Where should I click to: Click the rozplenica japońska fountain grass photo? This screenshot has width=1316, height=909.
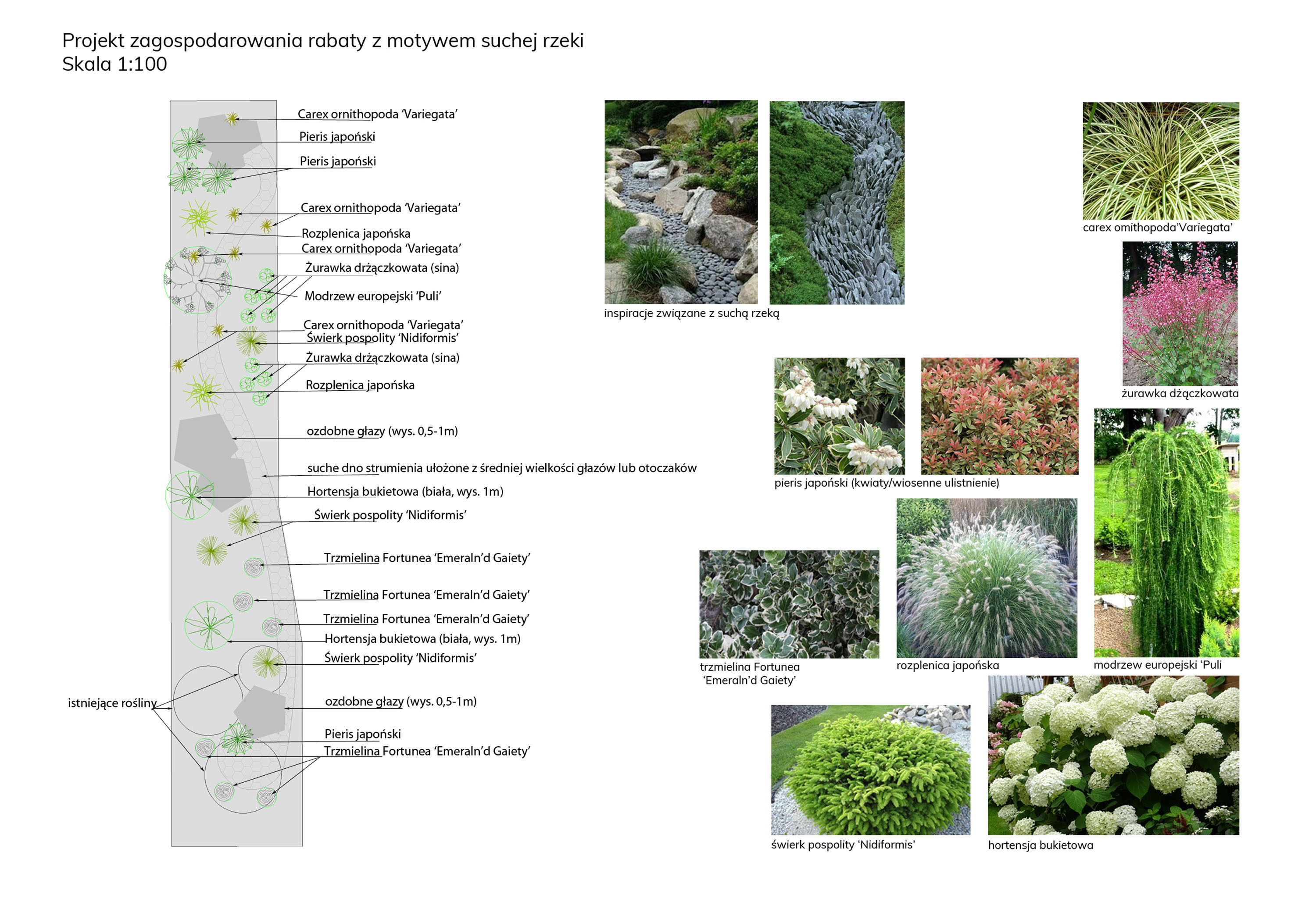[986, 577]
